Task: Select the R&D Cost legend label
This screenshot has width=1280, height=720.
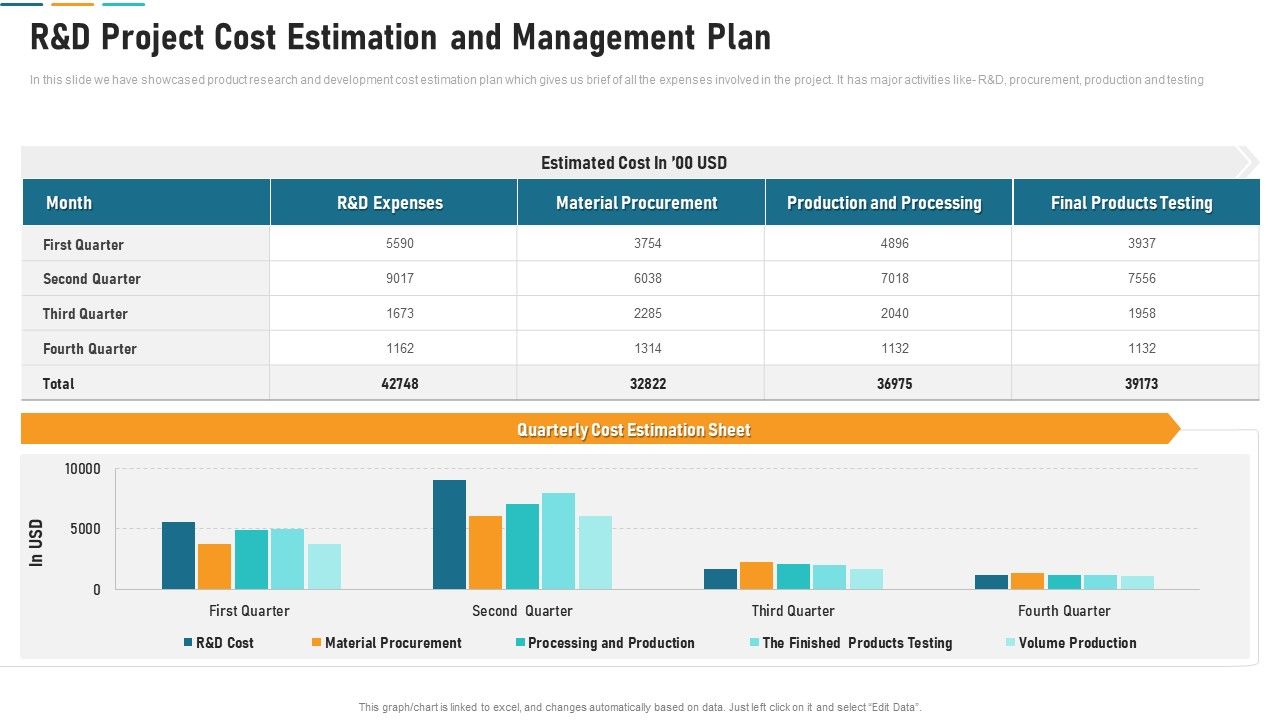Action: click(x=225, y=643)
